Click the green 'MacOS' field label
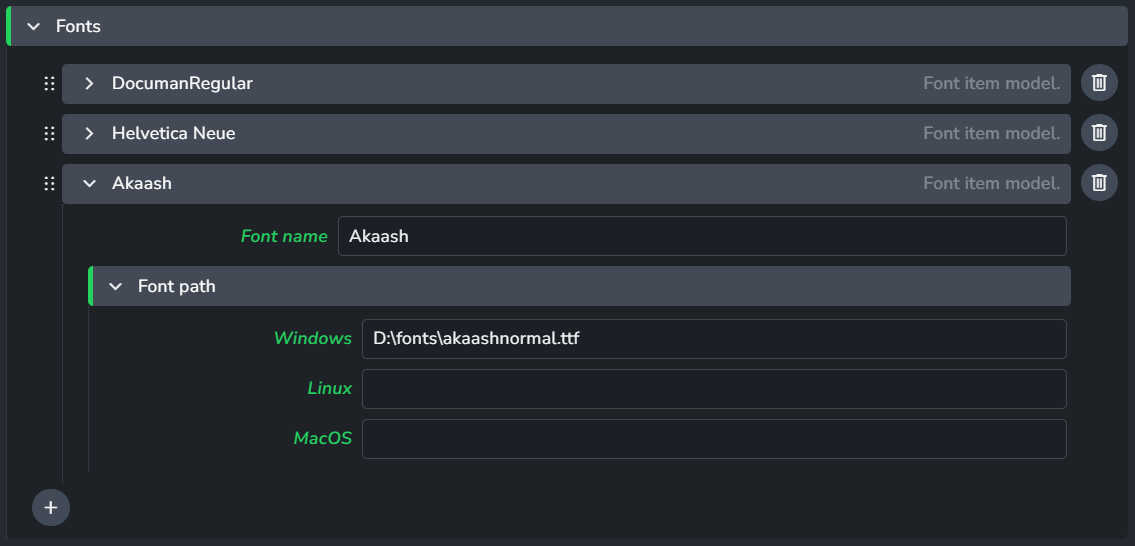Image resolution: width=1135 pixels, height=546 pixels. (322, 439)
